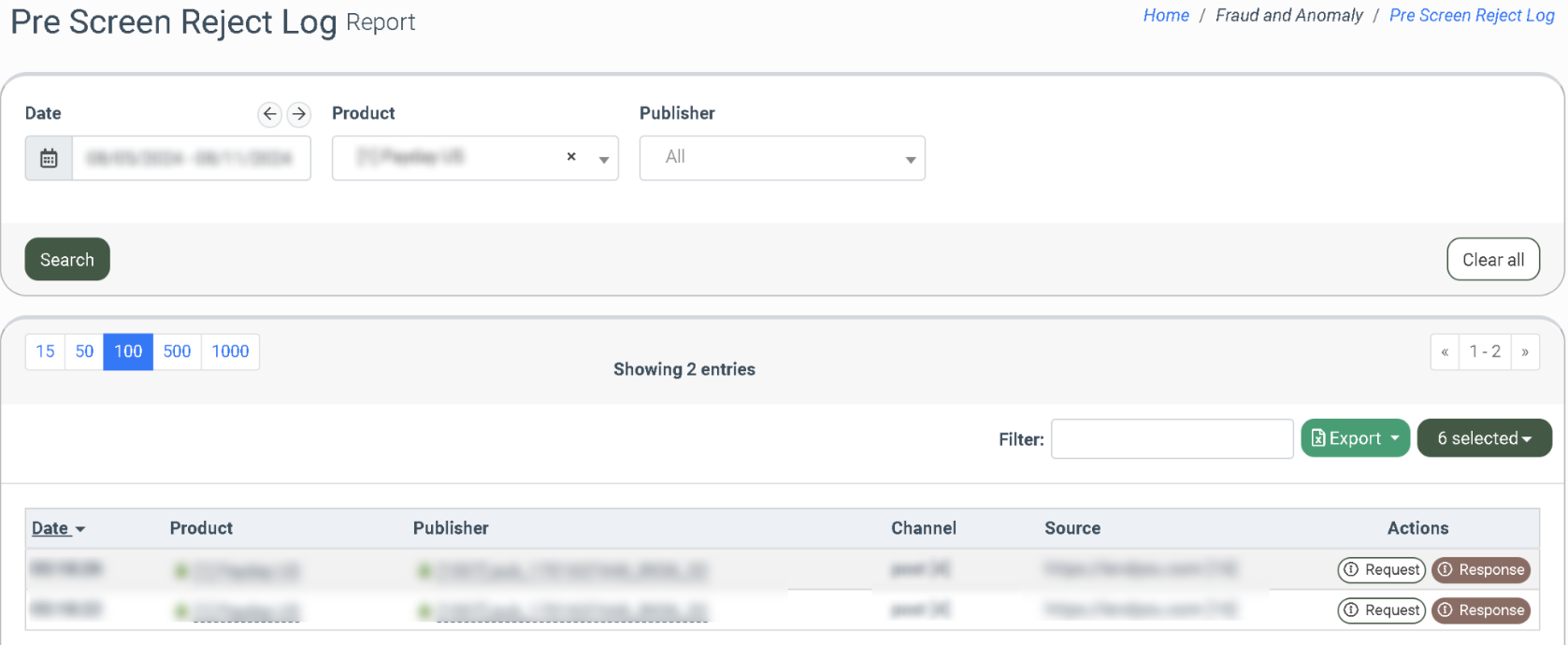Click the Clear all button
This screenshot has height=645, width=1568.
coord(1492,260)
